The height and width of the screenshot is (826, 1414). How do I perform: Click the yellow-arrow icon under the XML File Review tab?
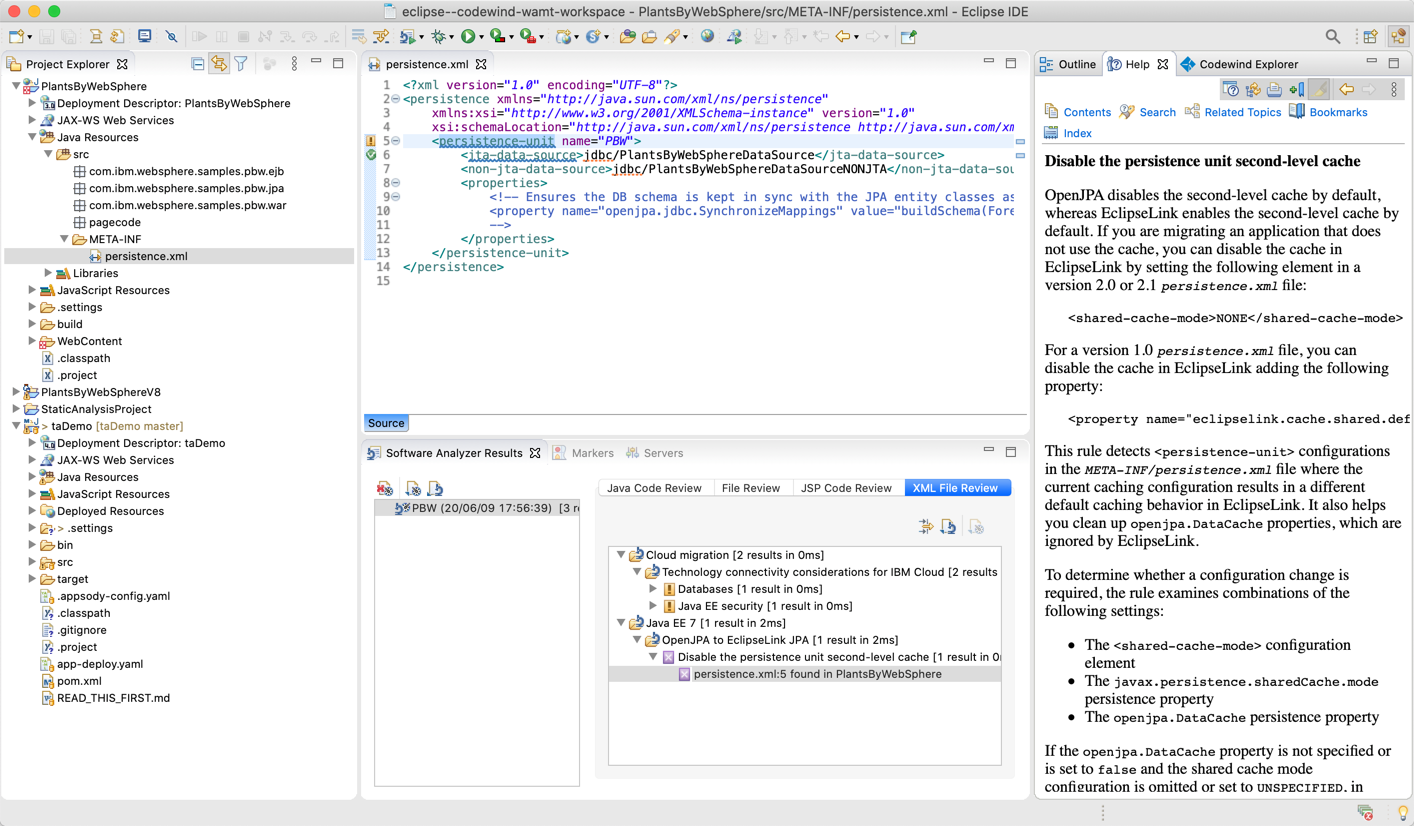click(926, 527)
